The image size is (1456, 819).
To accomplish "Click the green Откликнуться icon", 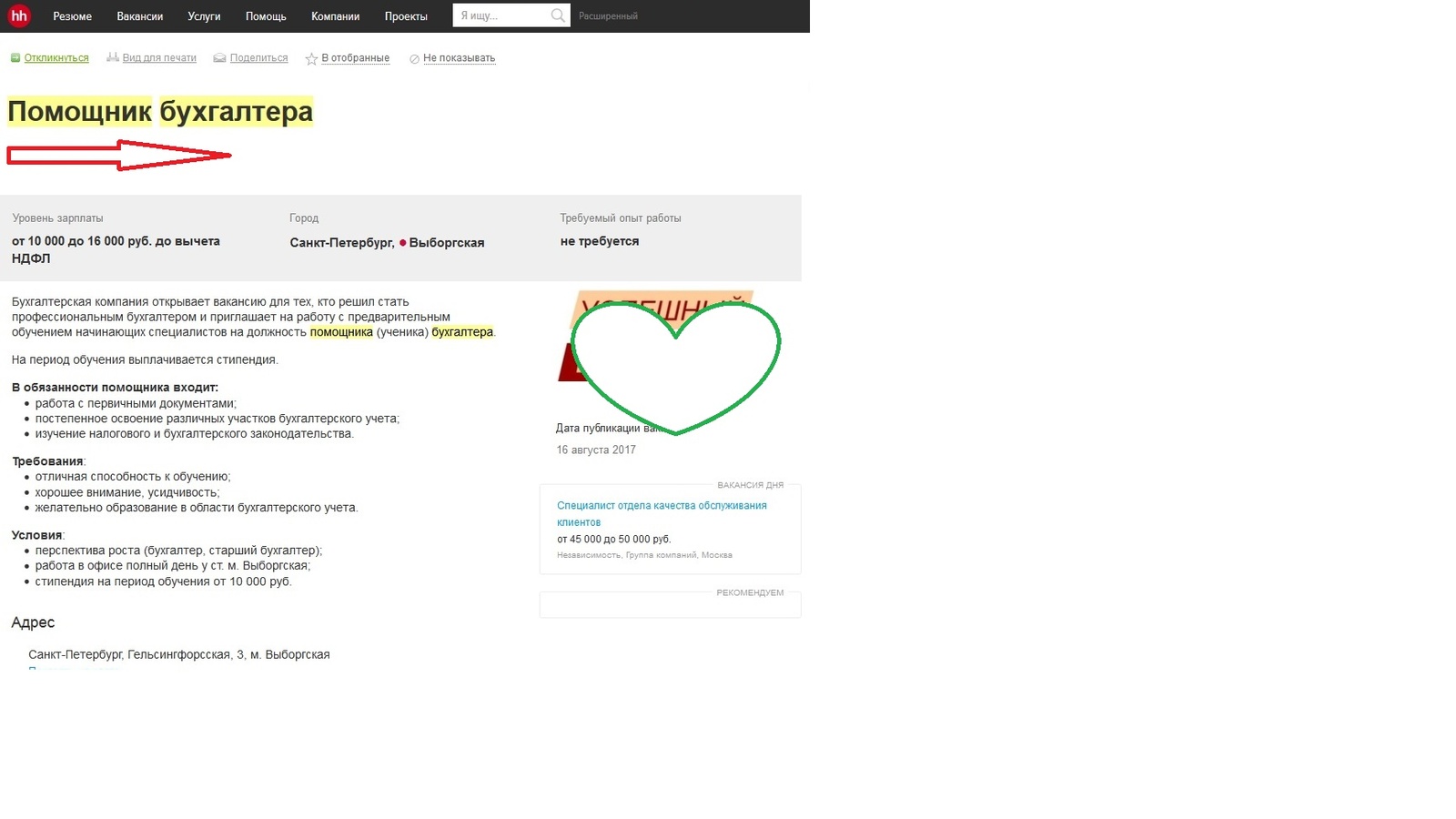I will pos(15,58).
